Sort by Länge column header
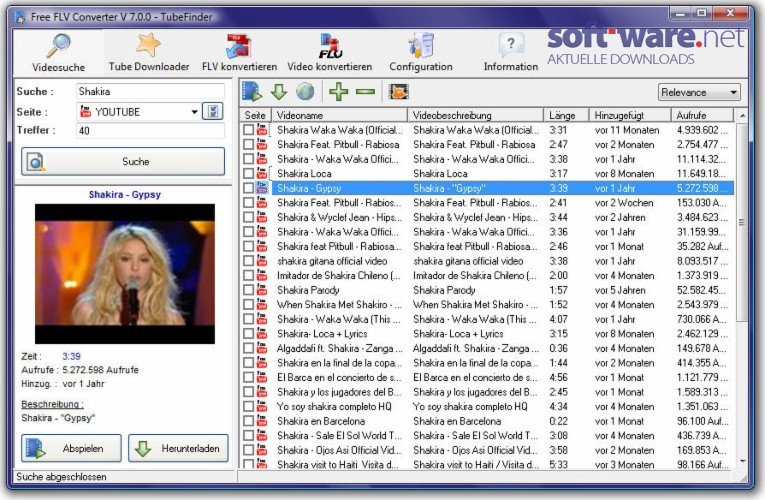This screenshot has width=765, height=500. click(x=566, y=115)
